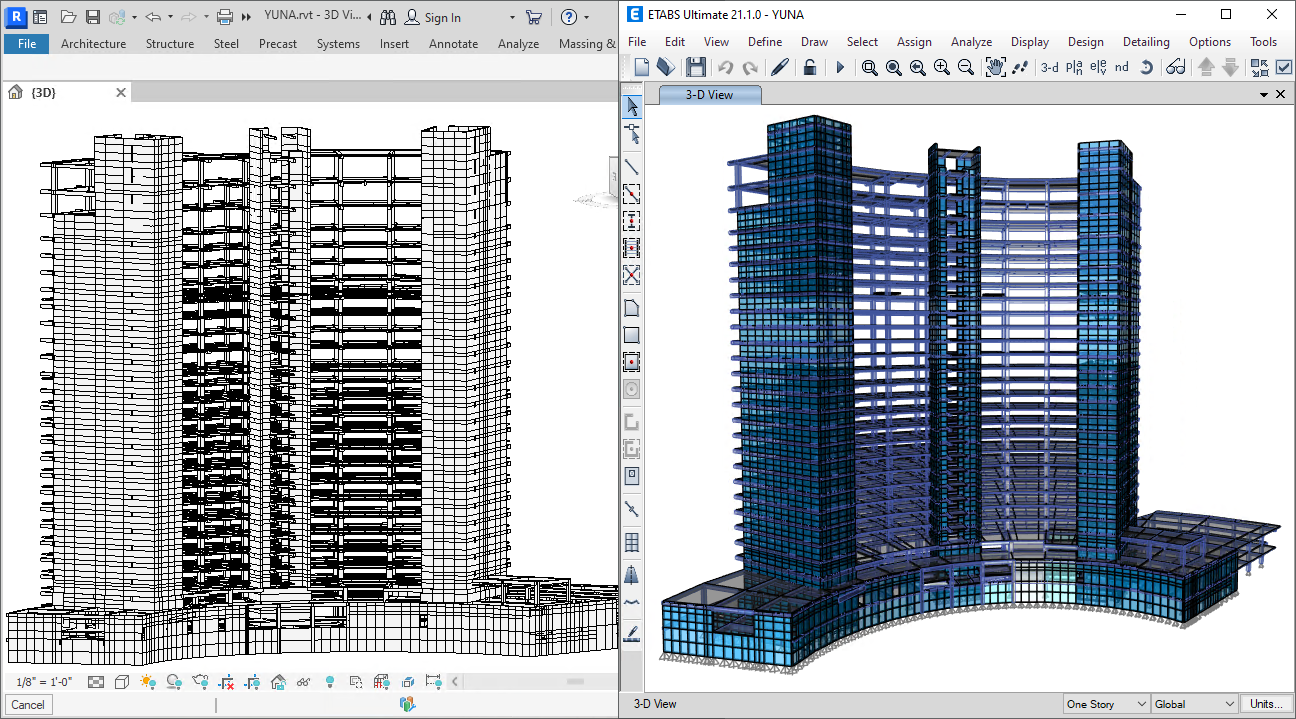Click the Lock Model icon in ETABS

810,67
